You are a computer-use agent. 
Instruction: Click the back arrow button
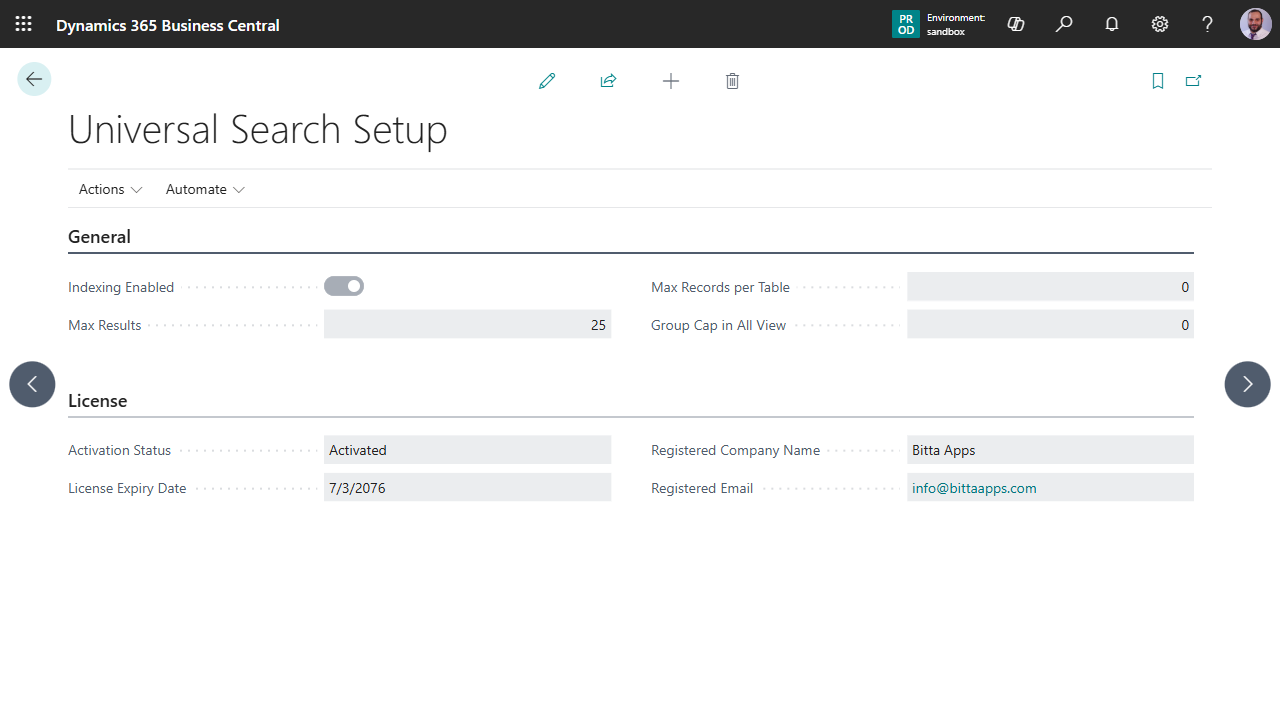click(34, 79)
